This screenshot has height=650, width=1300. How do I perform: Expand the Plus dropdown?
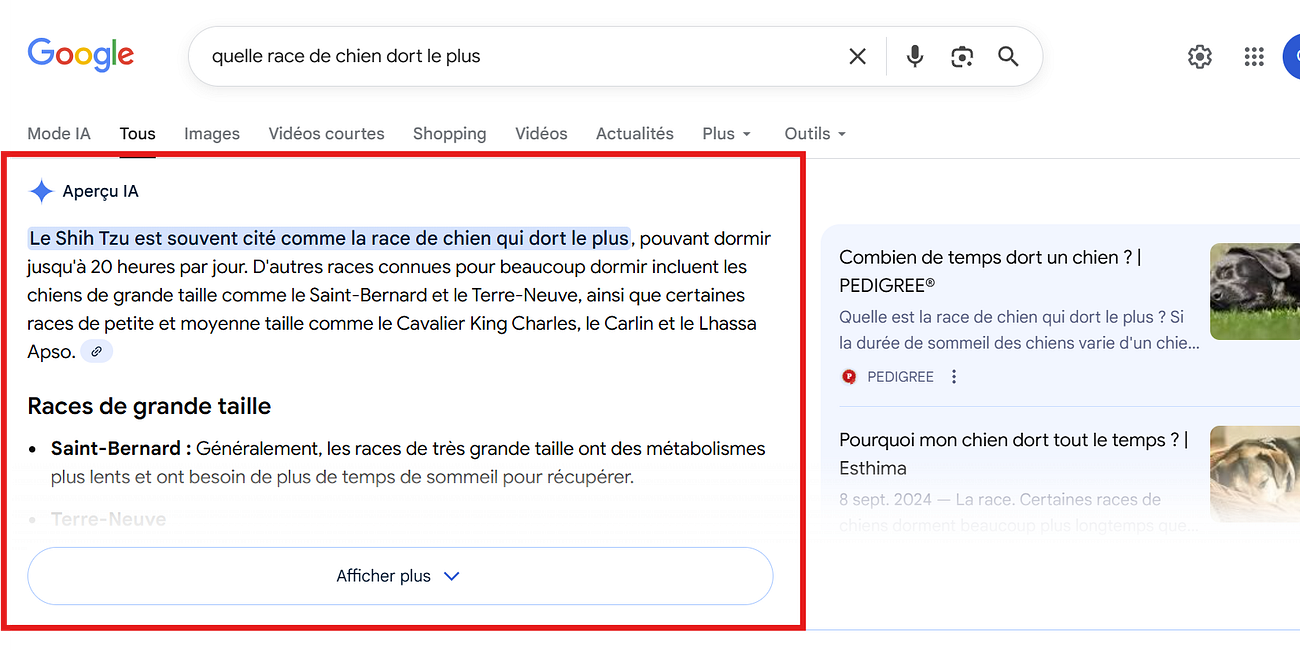(x=727, y=134)
